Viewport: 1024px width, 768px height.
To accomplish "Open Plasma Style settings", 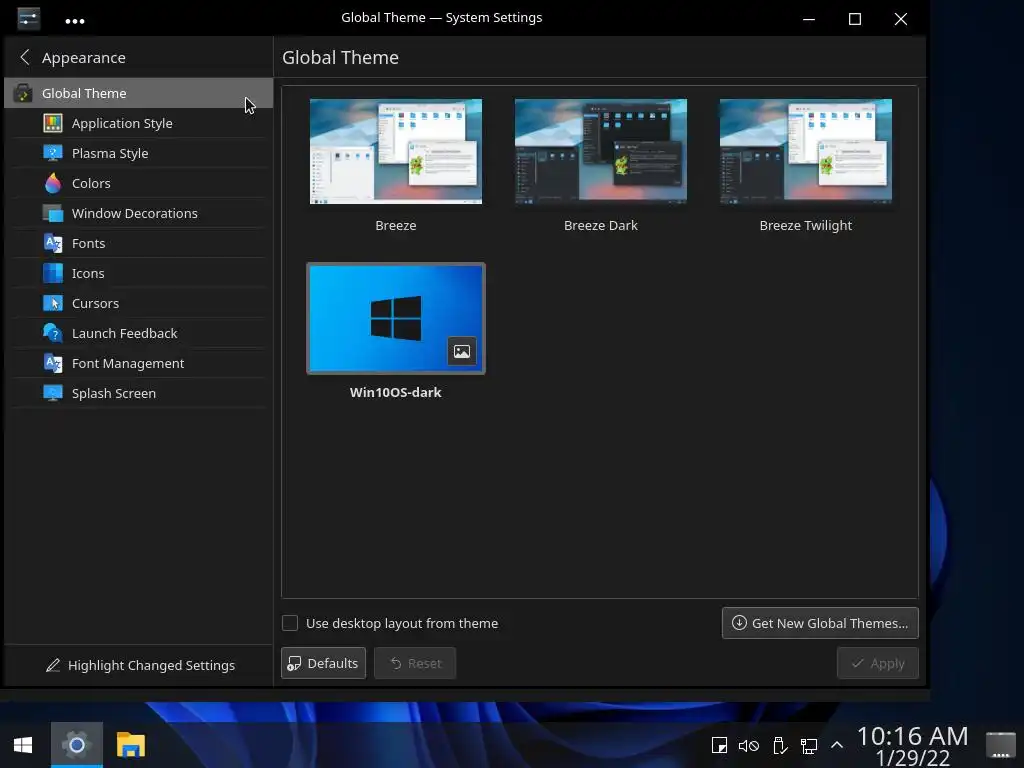I will point(139,153).
